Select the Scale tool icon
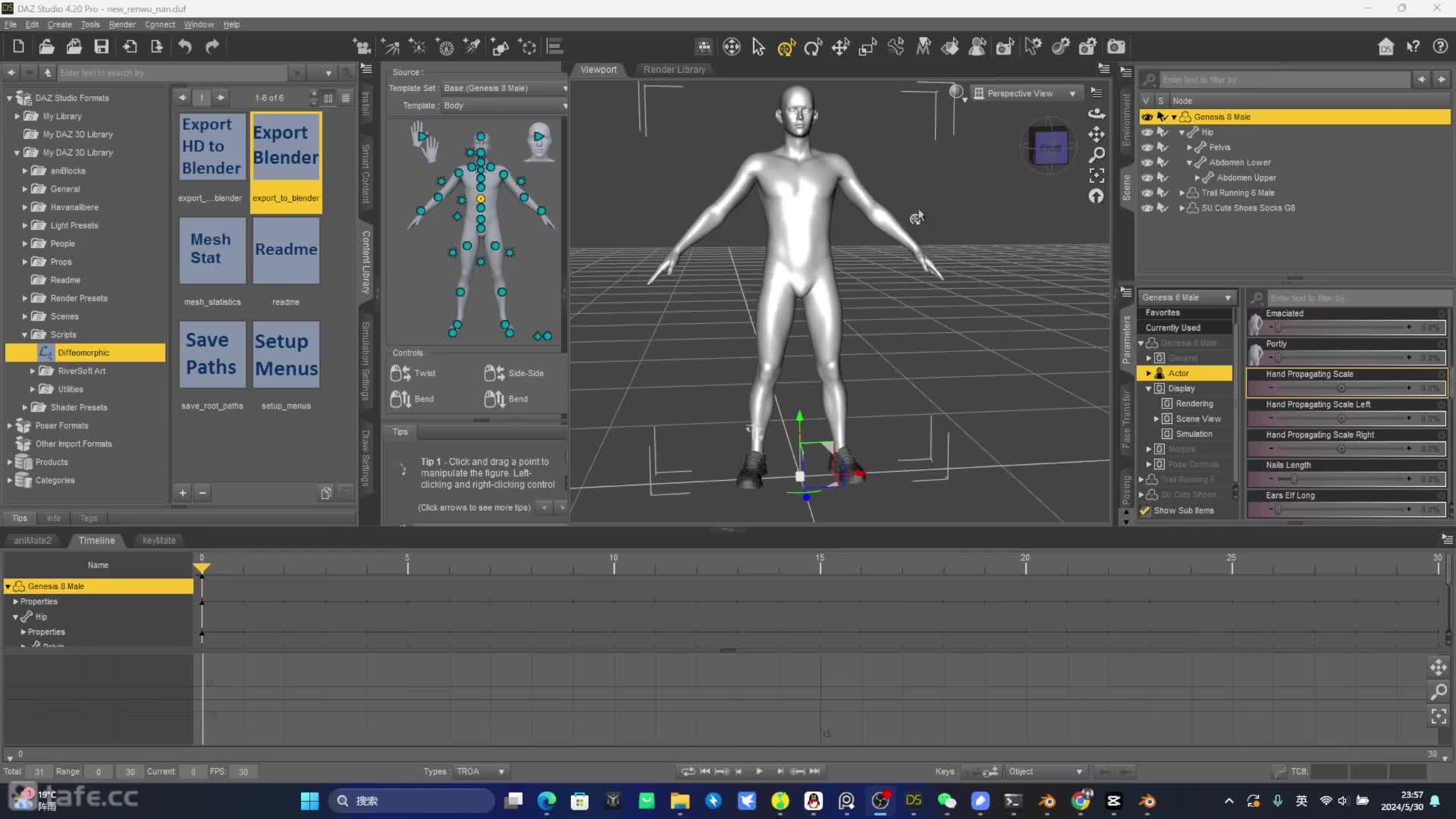 (868, 47)
